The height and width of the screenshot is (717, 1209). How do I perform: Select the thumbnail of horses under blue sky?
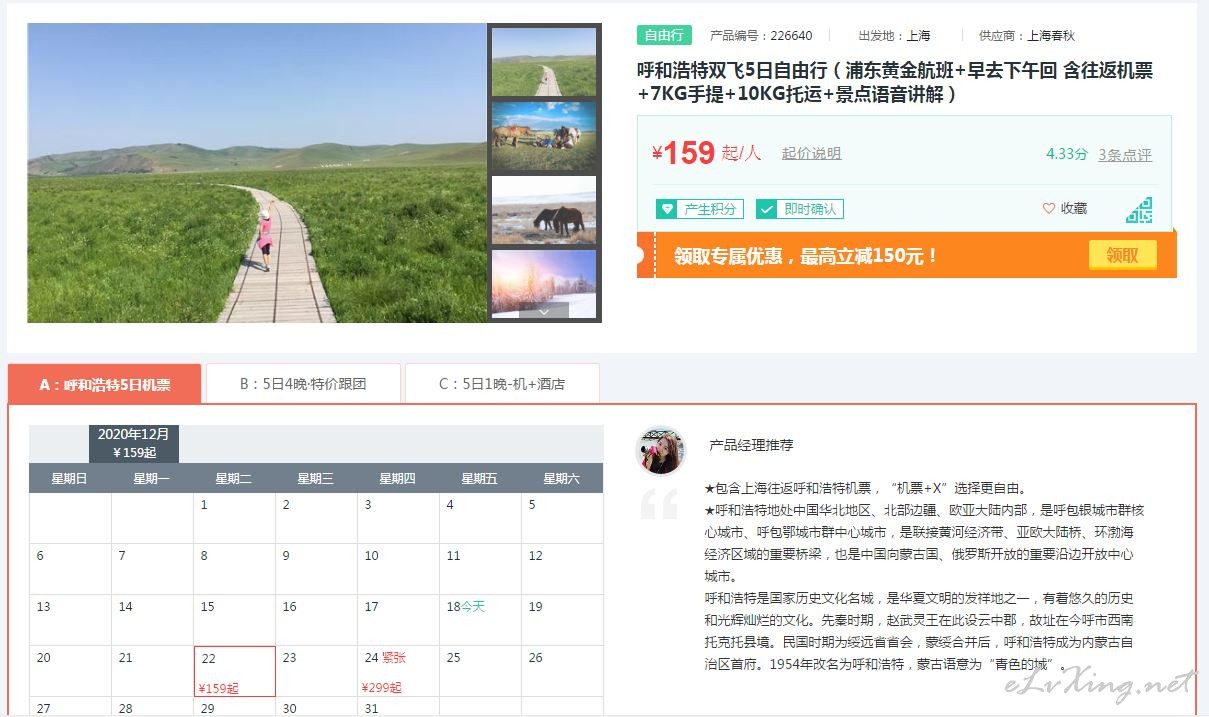click(544, 136)
